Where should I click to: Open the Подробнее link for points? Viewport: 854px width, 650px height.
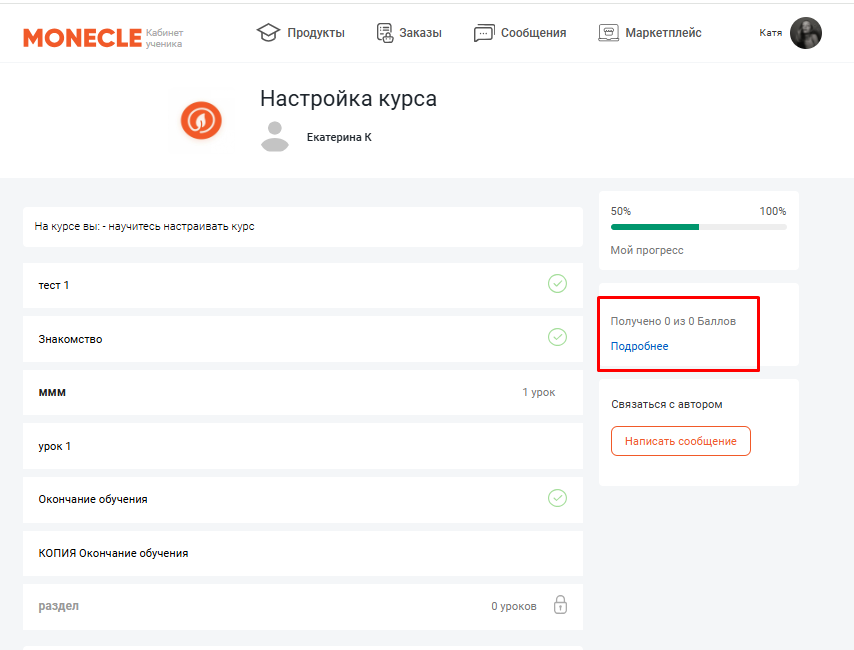[639, 346]
